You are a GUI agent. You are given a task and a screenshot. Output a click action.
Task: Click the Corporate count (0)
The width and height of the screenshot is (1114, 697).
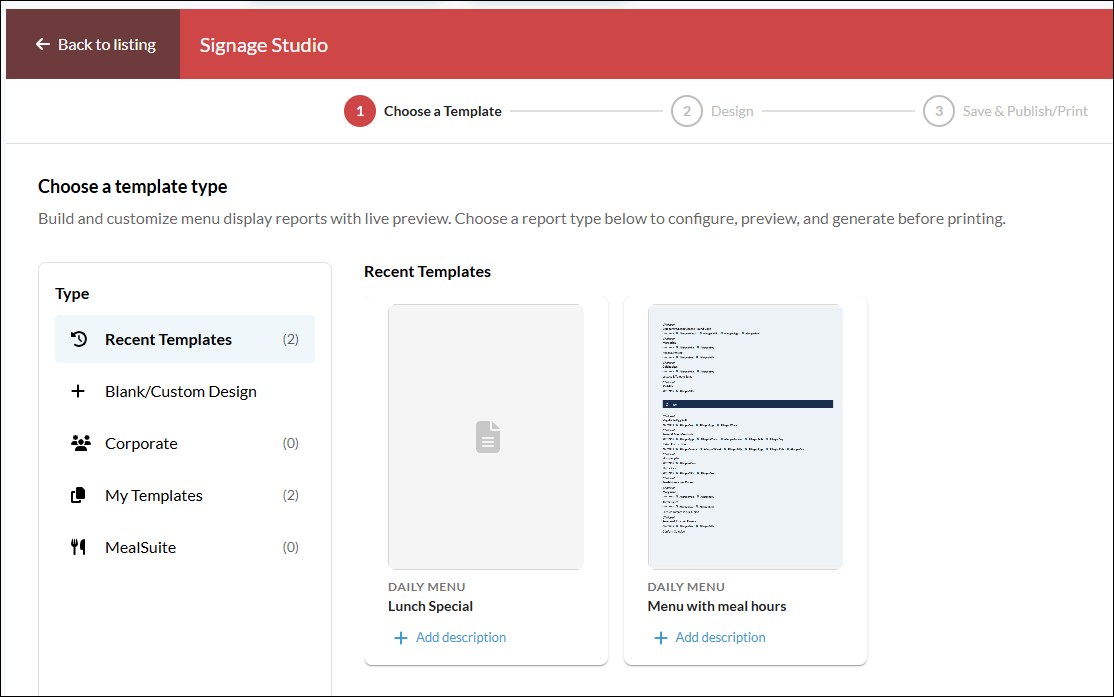291,443
